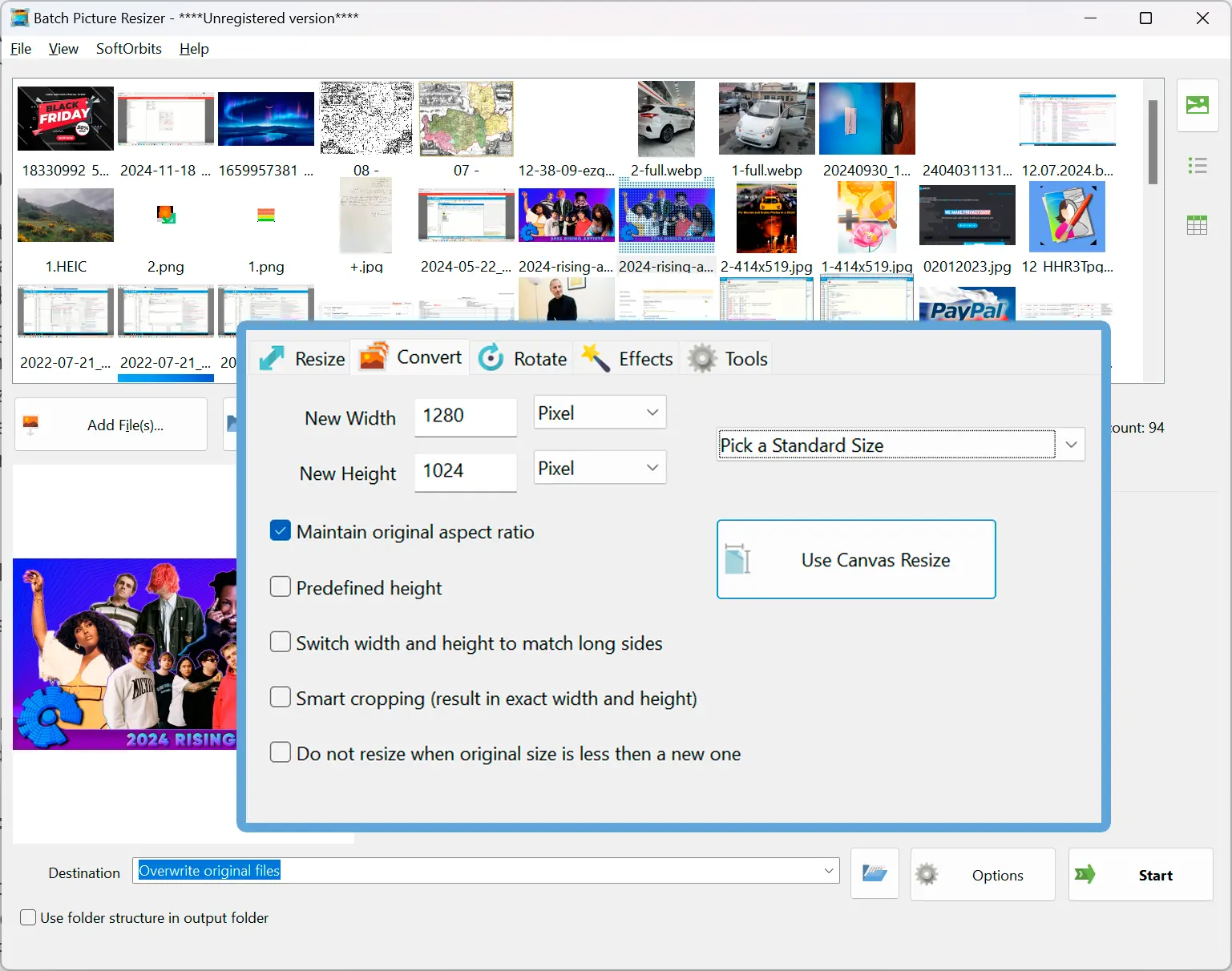Select the 08 - noise image thumbnail
The height and width of the screenshot is (971, 1232).
point(366,118)
